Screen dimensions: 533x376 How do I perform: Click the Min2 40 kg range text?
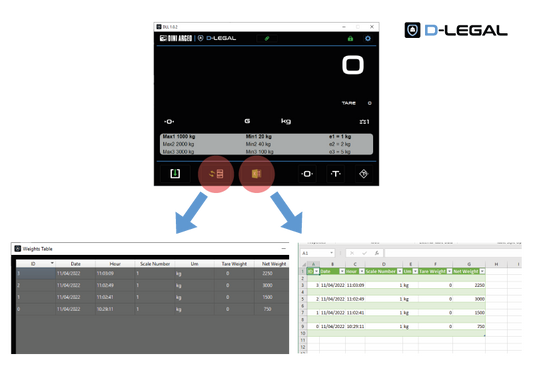point(258,144)
